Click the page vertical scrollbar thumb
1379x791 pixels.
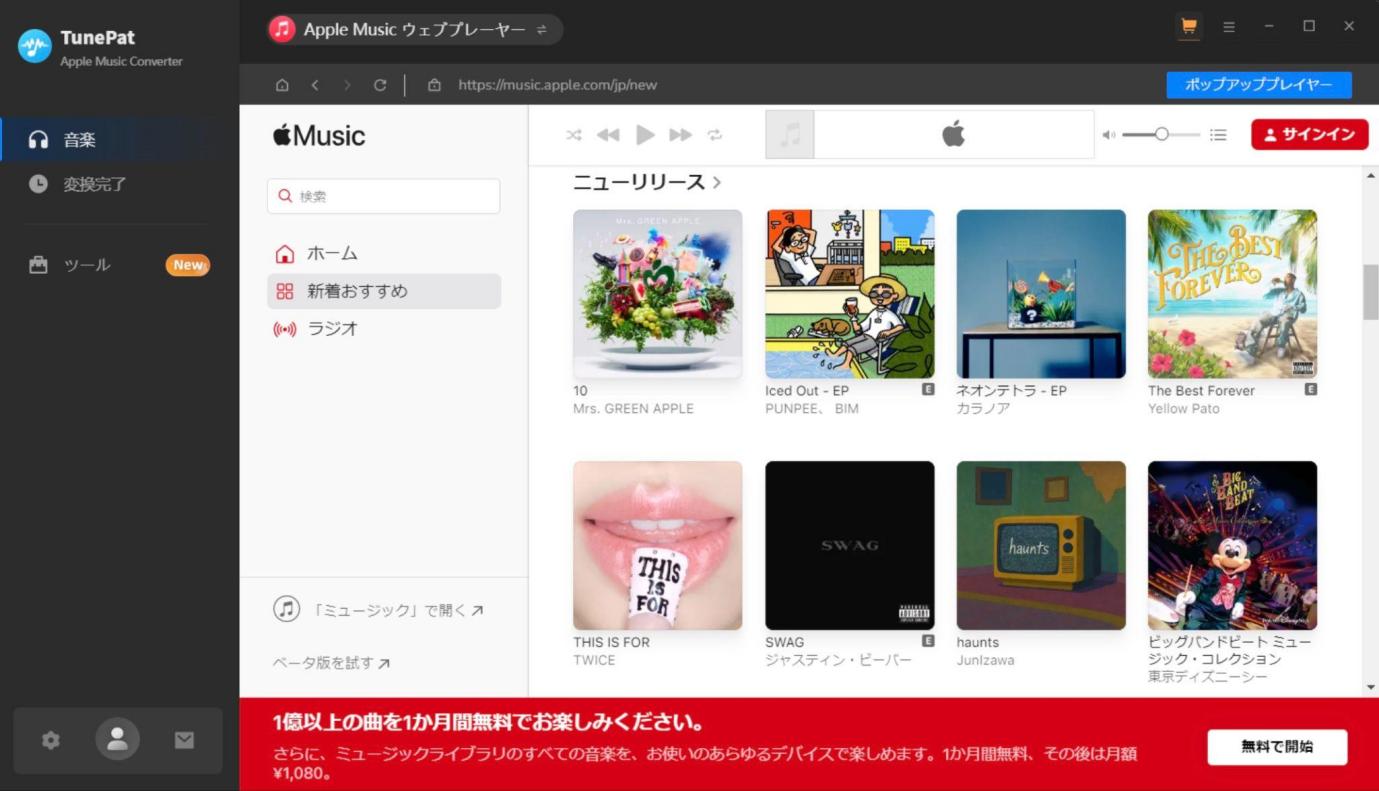[1370, 292]
